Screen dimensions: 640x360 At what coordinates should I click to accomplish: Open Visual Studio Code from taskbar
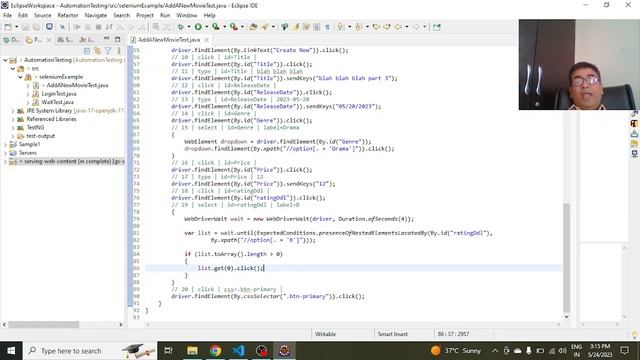click(238, 351)
